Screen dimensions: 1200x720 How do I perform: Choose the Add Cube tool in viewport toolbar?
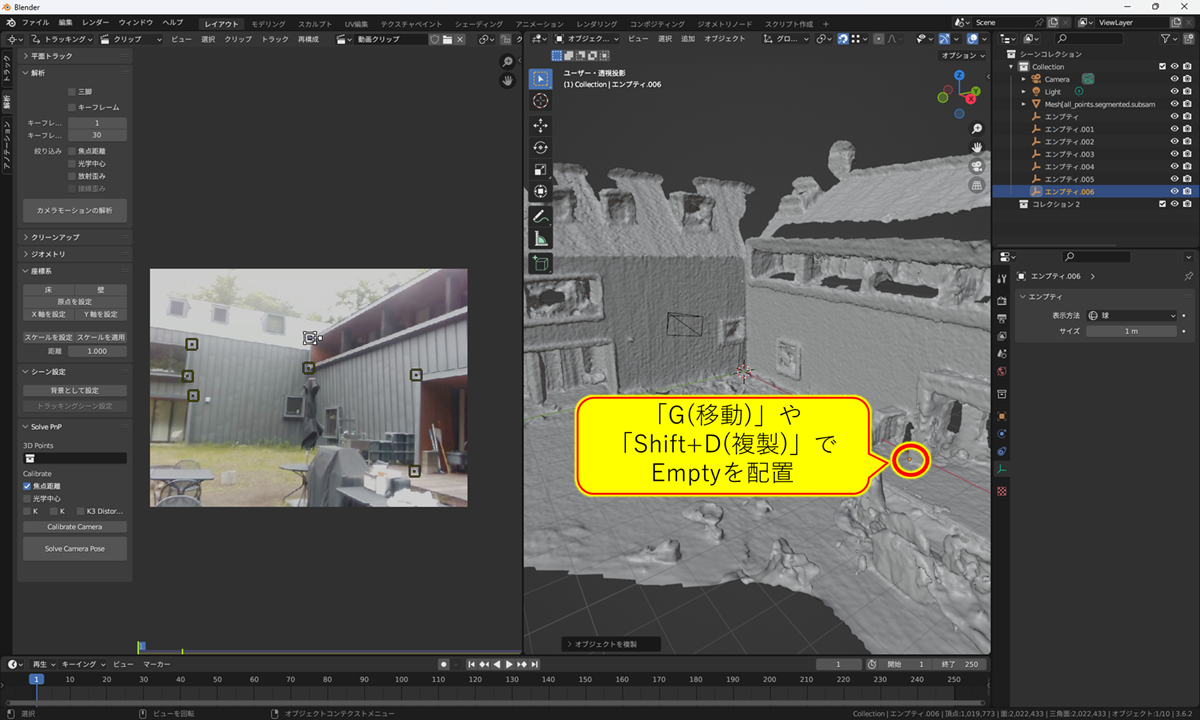540,263
